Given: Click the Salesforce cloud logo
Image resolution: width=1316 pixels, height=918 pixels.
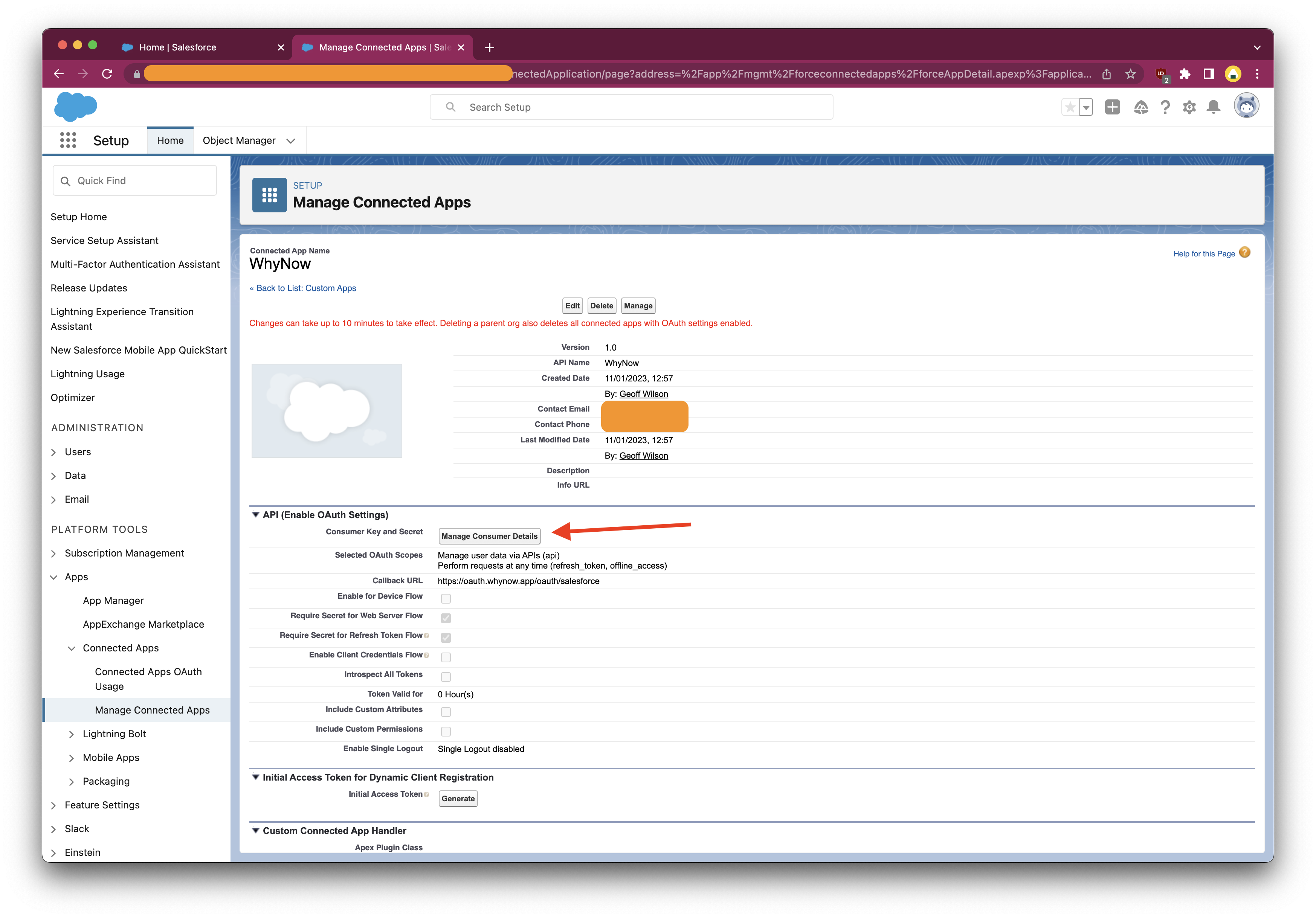Looking at the screenshot, I should click(76, 107).
